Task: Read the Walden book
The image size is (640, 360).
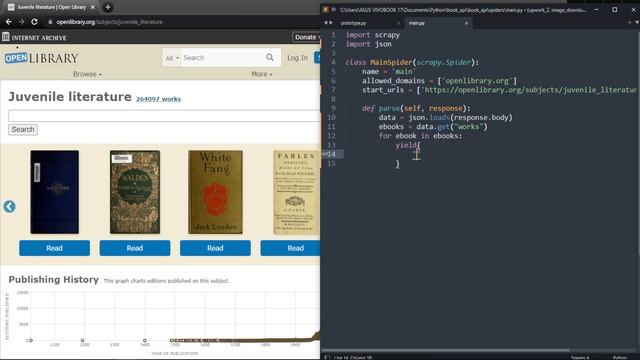Action: click(x=135, y=248)
